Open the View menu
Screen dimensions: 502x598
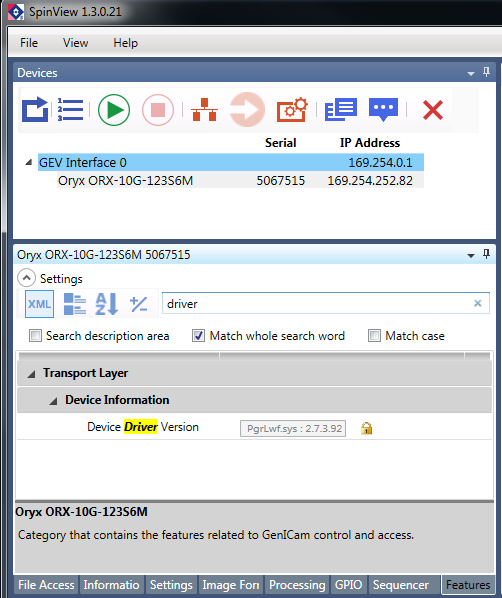click(76, 43)
